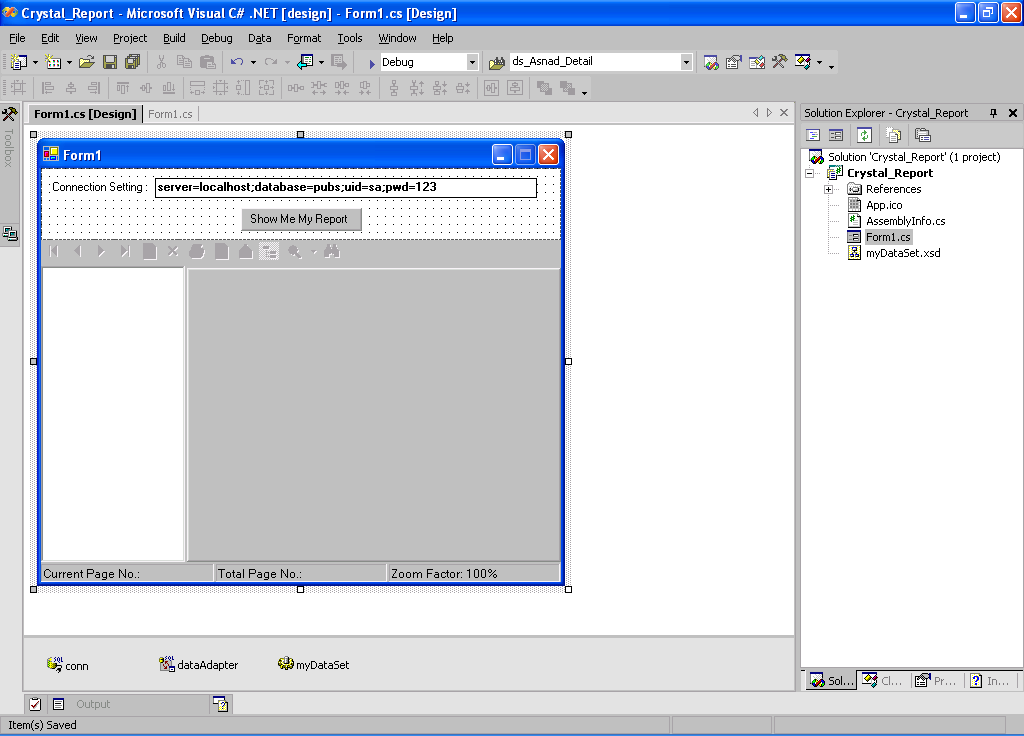Image resolution: width=1024 pixels, height=736 pixels.
Task: Select the Connection Setting label on form
Action: [x=99, y=187]
